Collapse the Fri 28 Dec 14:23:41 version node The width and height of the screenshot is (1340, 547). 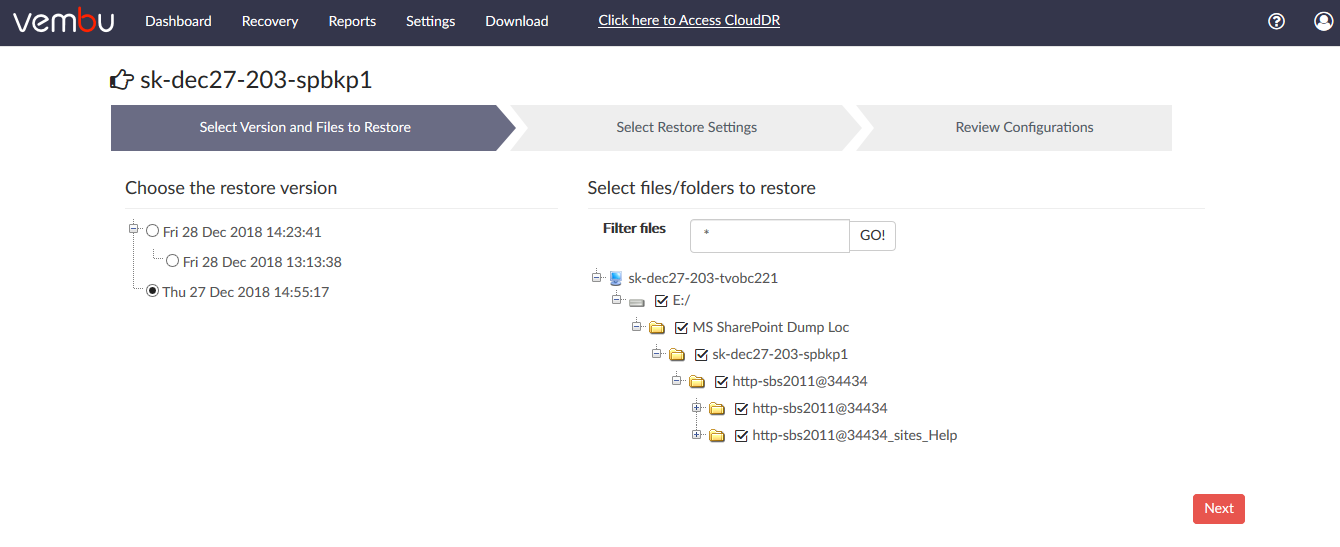(134, 229)
